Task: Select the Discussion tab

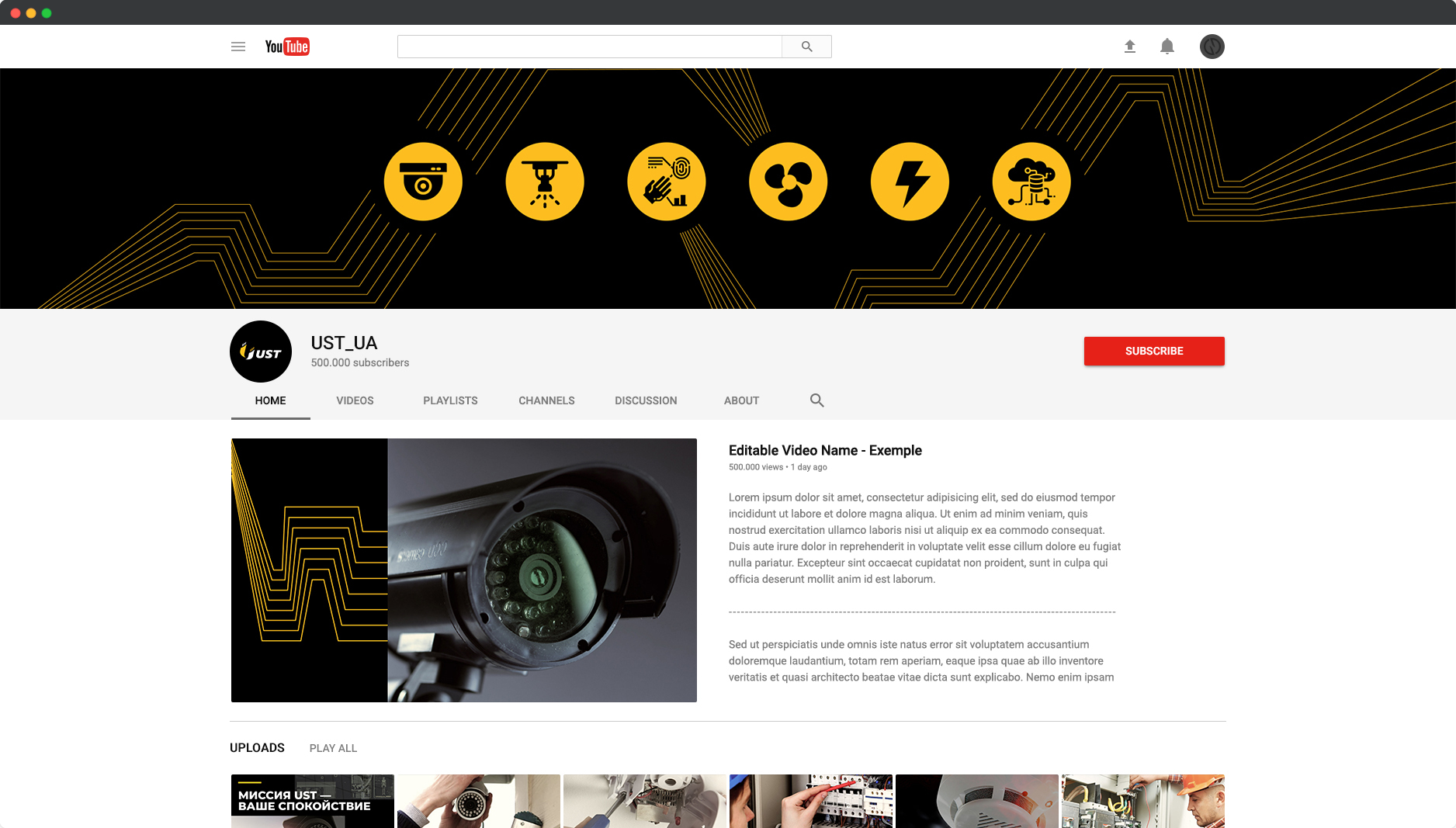Action: pyautogui.click(x=646, y=400)
